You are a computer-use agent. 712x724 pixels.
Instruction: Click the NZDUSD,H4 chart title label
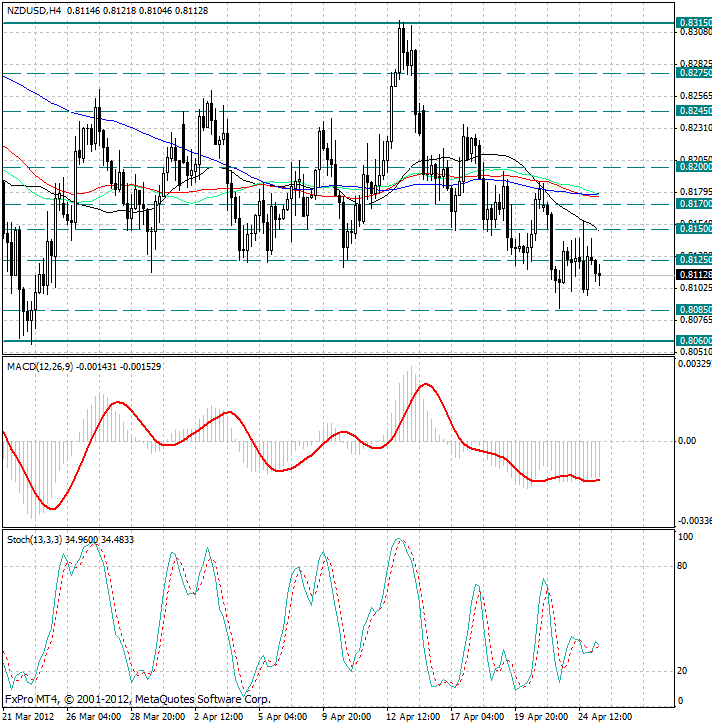(x=34, y=10)
